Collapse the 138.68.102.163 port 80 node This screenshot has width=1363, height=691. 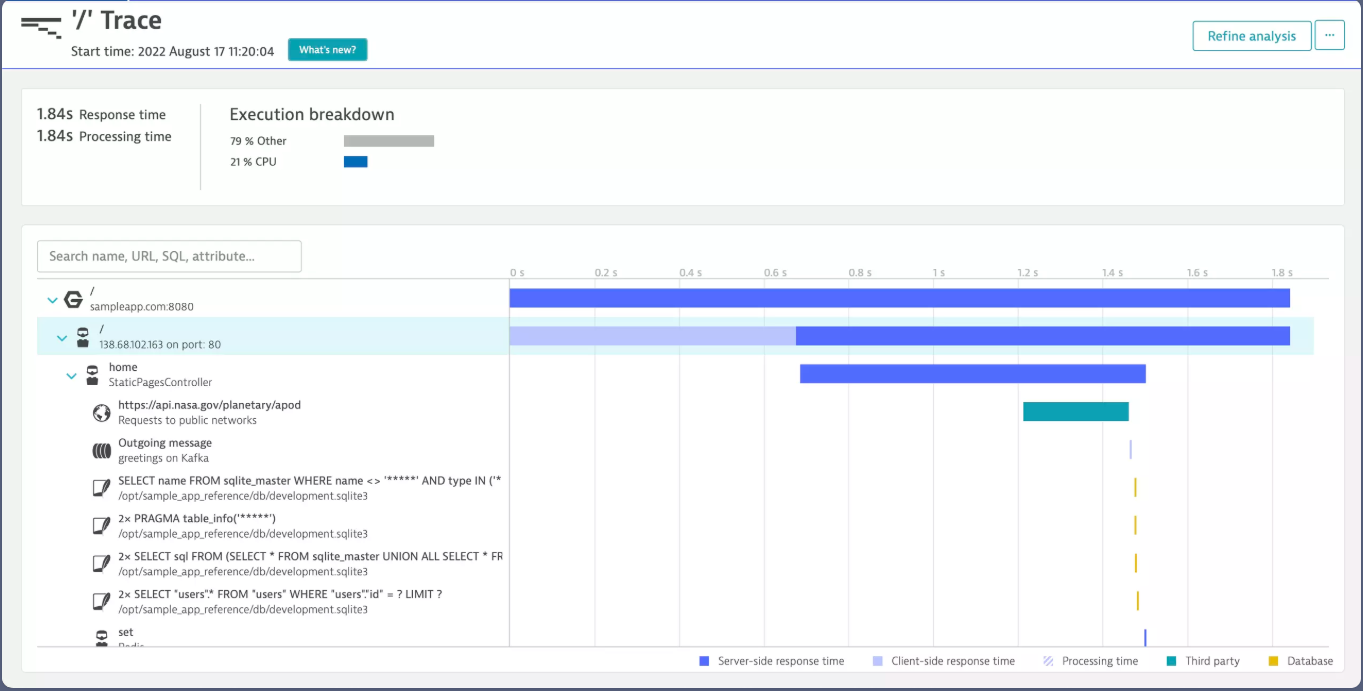point(62,338)
